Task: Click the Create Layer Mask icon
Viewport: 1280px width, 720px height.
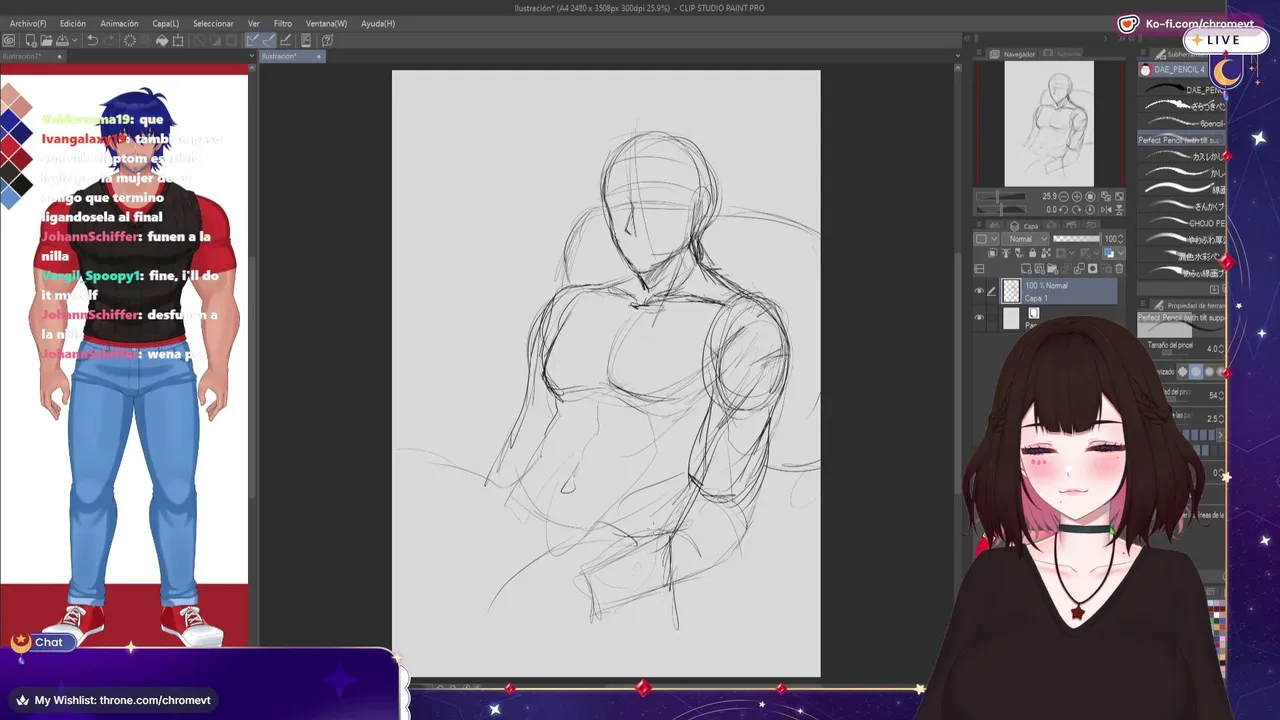Action: (x=1092, y=269)
